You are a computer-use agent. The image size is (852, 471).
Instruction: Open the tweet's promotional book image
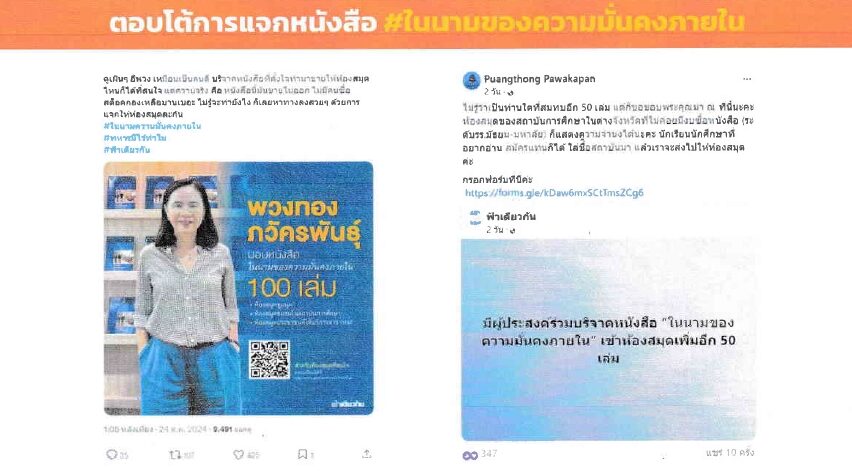point(239,288)
